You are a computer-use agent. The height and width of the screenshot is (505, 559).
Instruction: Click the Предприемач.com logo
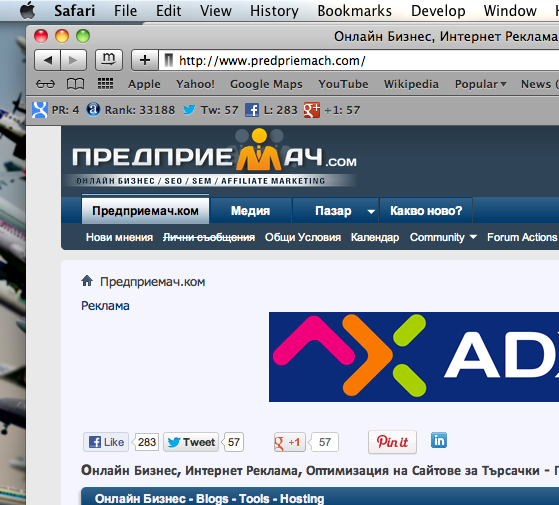[214, 157]
